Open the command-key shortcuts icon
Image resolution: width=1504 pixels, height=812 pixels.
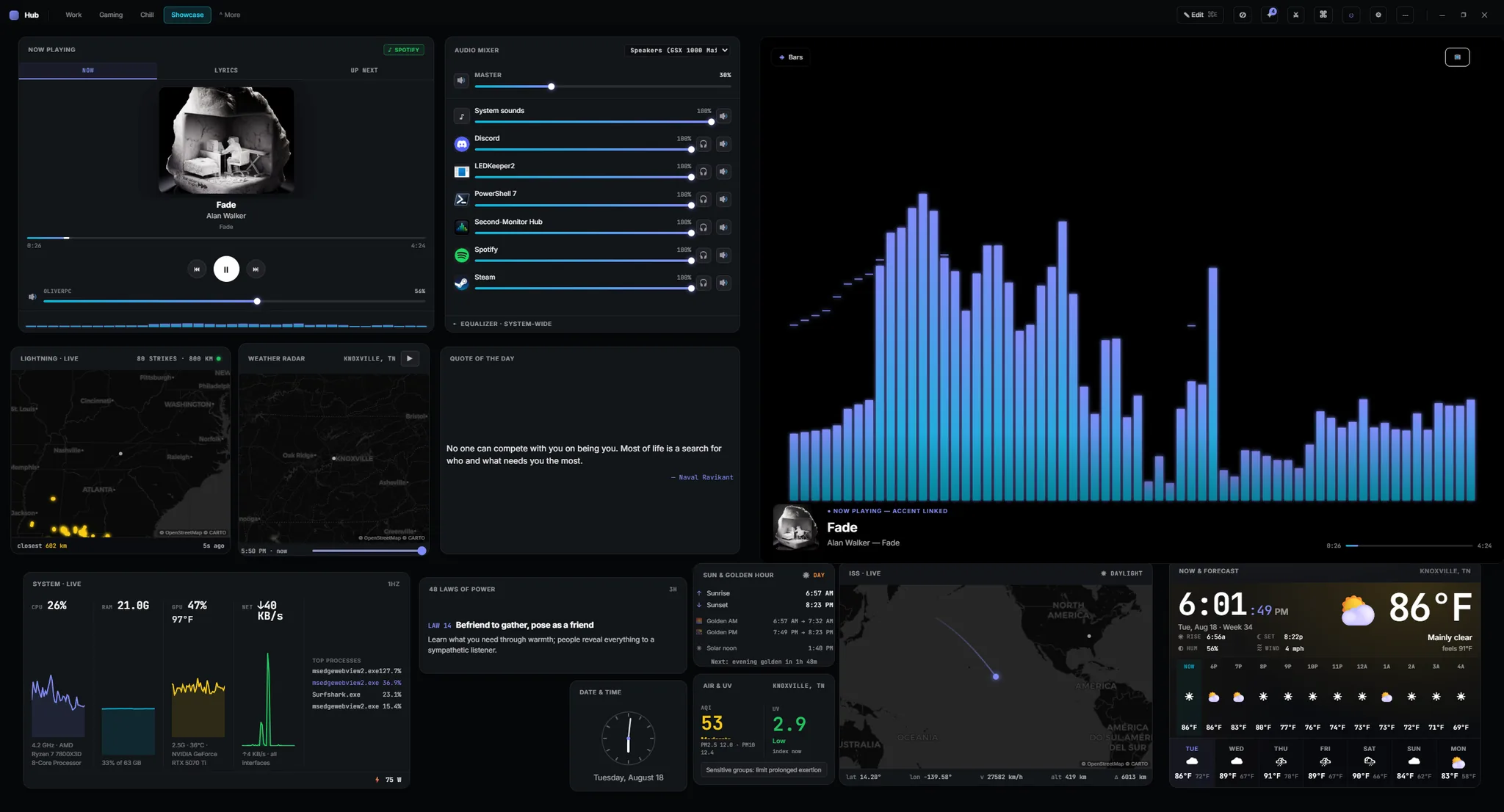(x=1323, y=15)
